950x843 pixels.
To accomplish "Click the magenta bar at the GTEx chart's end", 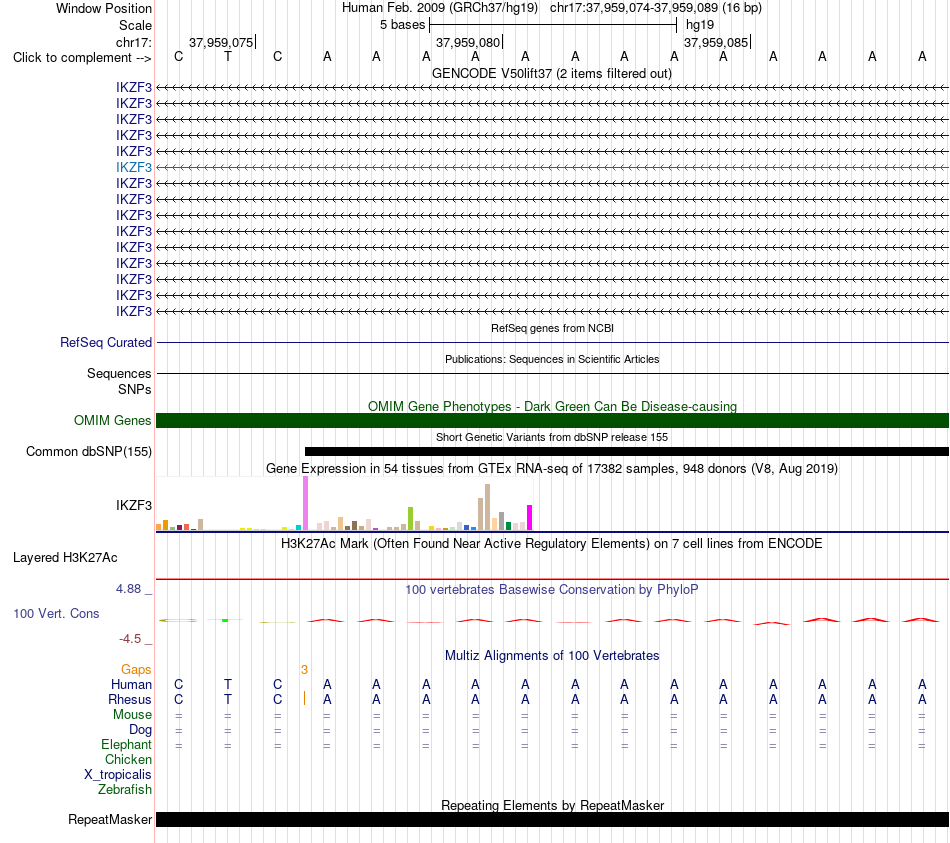I will [530, 518].
